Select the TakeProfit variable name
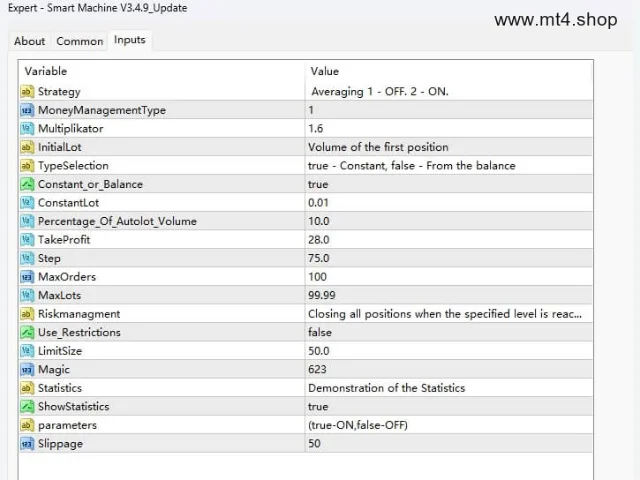The image size is (640, 480). [x=64, y=240]
